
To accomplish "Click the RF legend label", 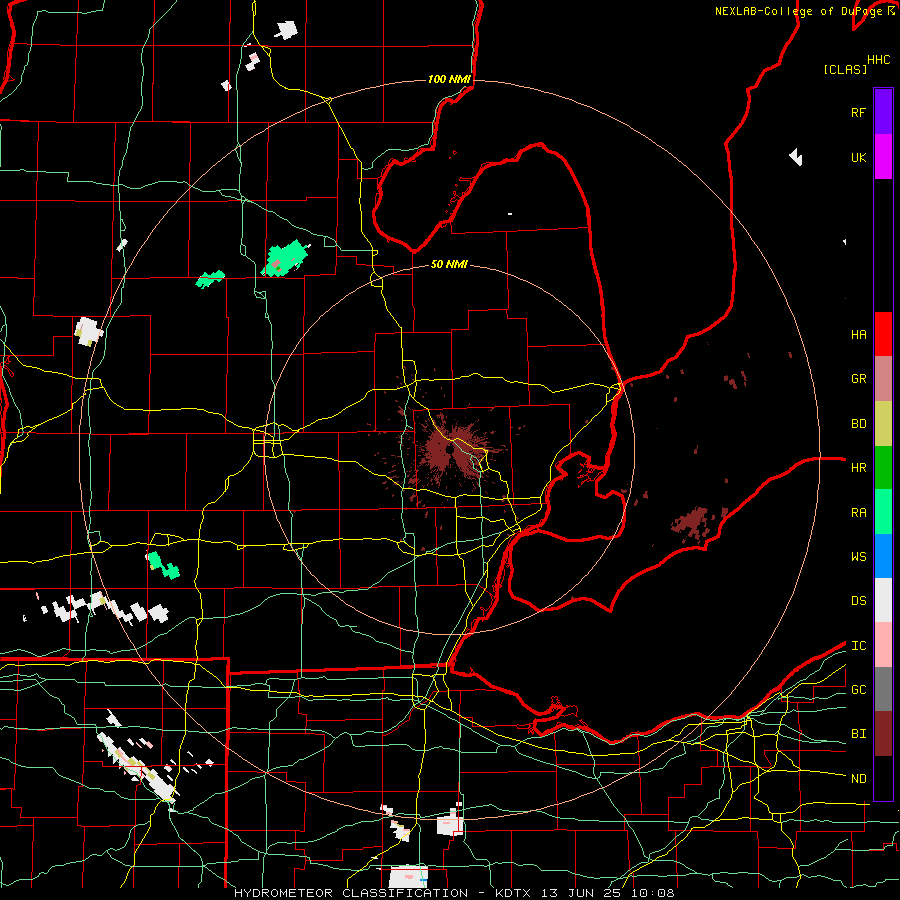I will (x=858, y=112).
